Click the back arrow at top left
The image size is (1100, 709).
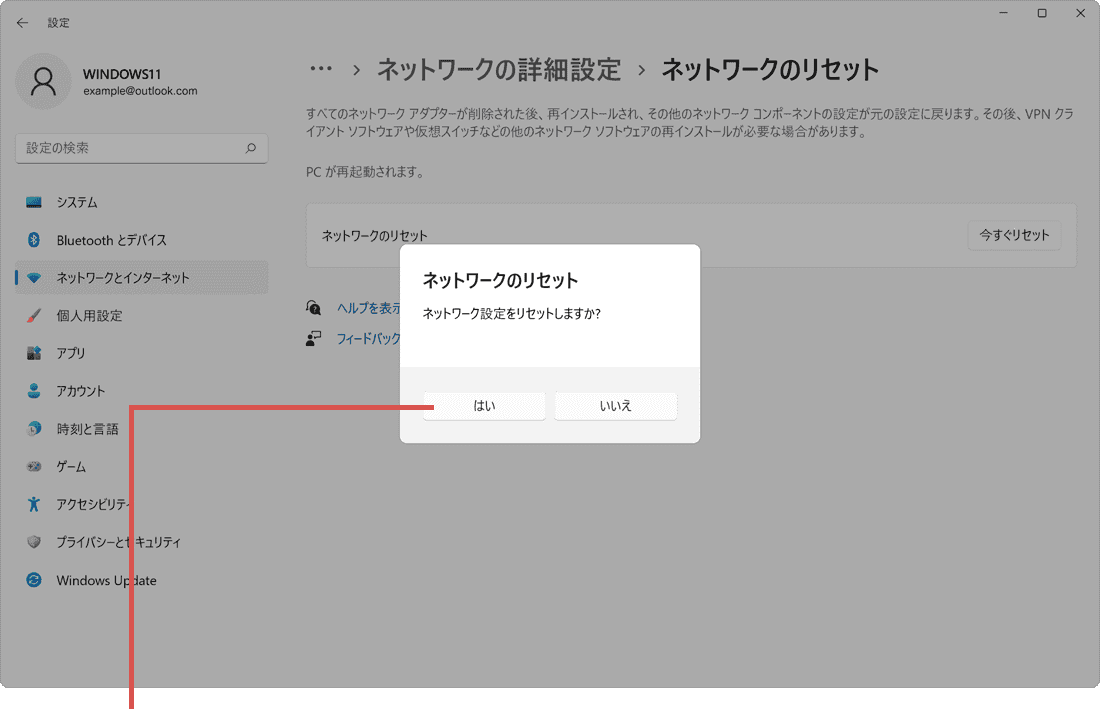click(x=22, y=22)
